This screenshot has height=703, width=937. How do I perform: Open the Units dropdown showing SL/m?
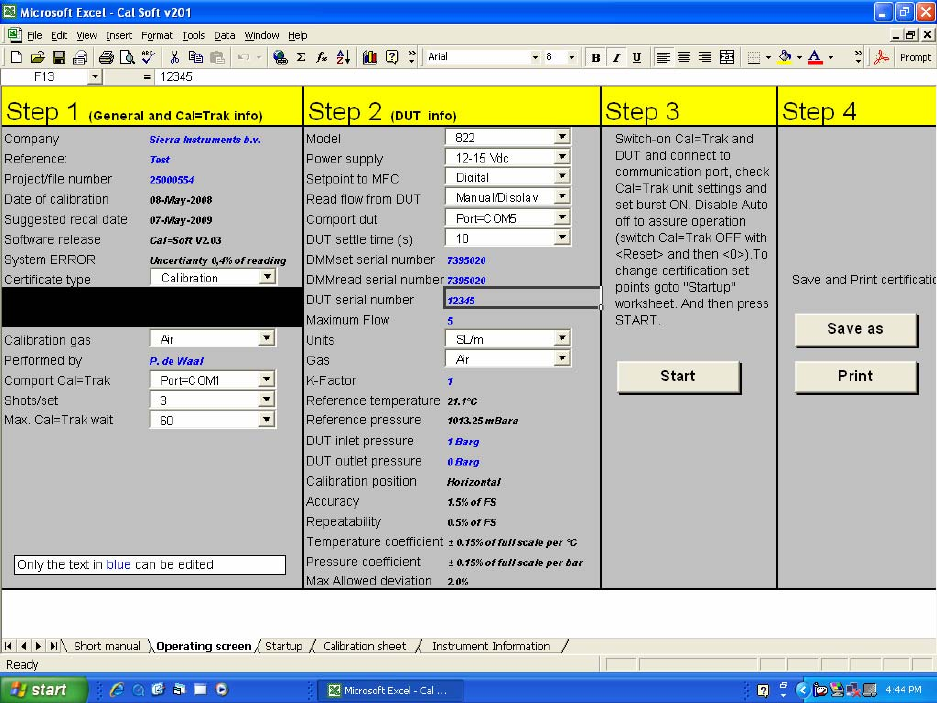click(562, 338)
